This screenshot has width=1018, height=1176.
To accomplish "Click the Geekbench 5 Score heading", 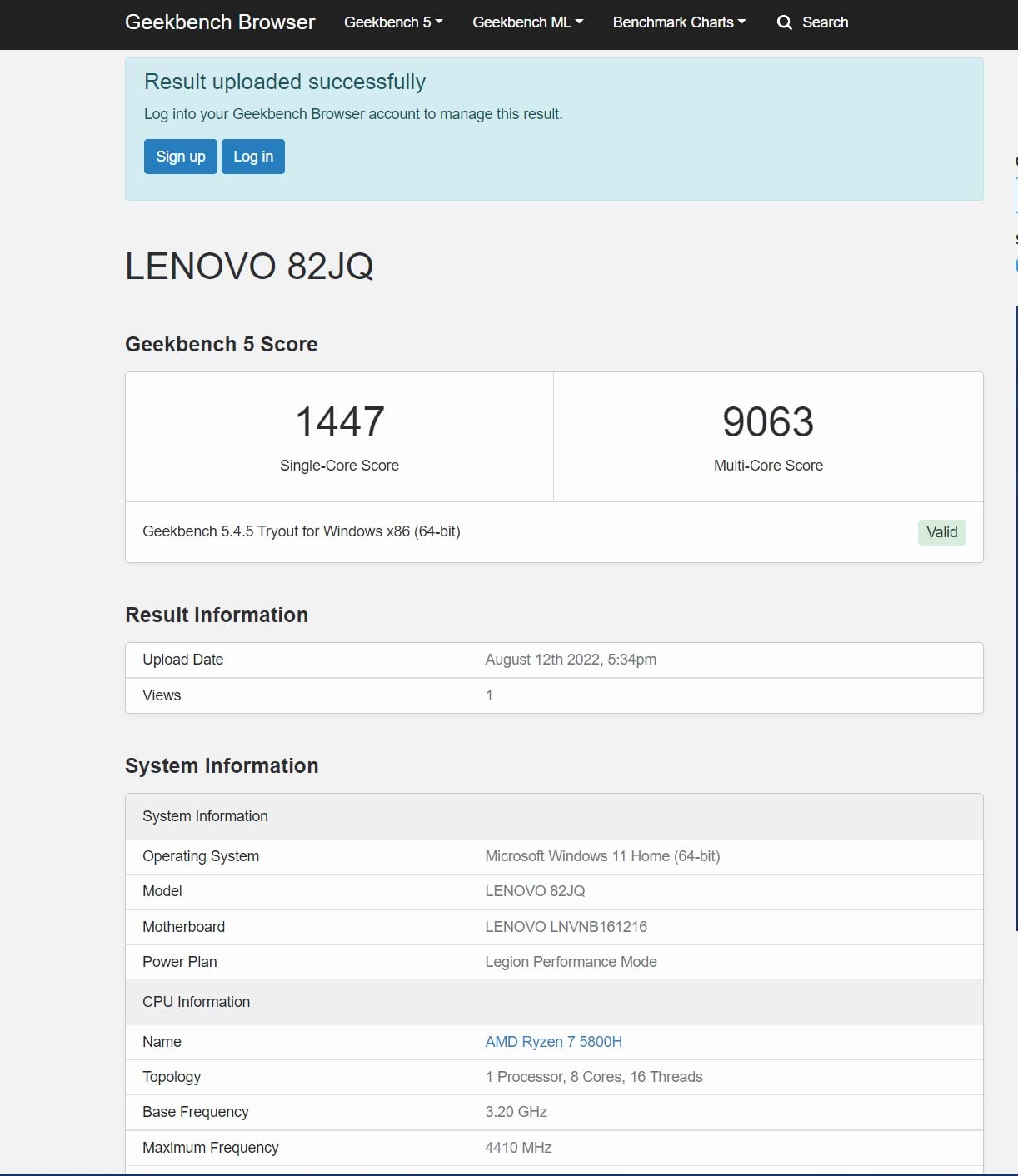I will [222, 344].
